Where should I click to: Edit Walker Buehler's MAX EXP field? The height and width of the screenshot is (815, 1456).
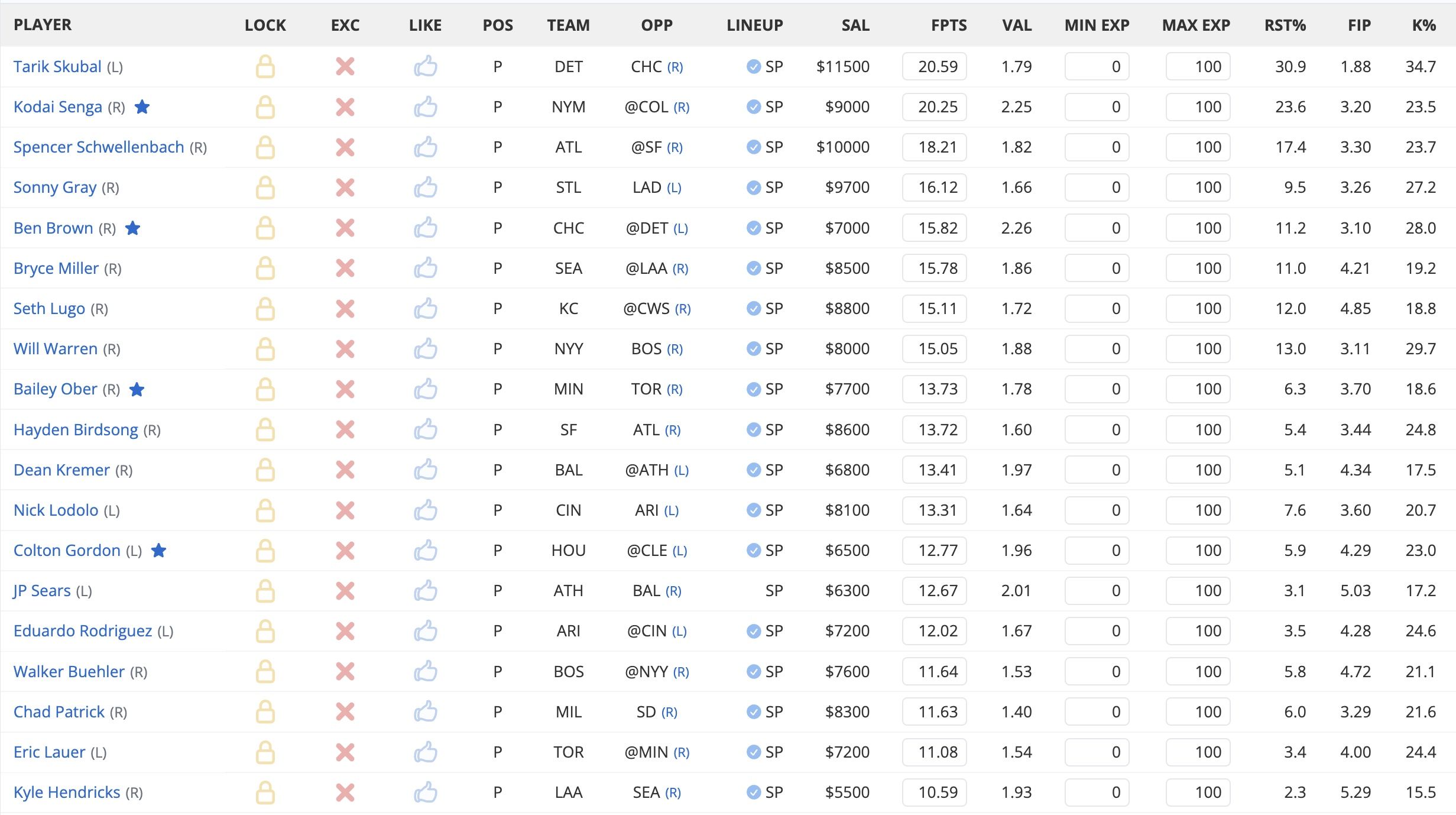1198,671
